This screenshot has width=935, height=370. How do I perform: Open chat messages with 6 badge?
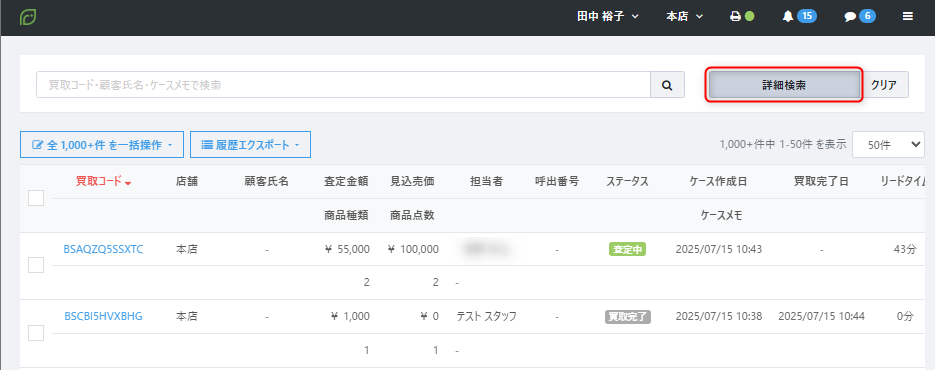[x=860, y=17]
